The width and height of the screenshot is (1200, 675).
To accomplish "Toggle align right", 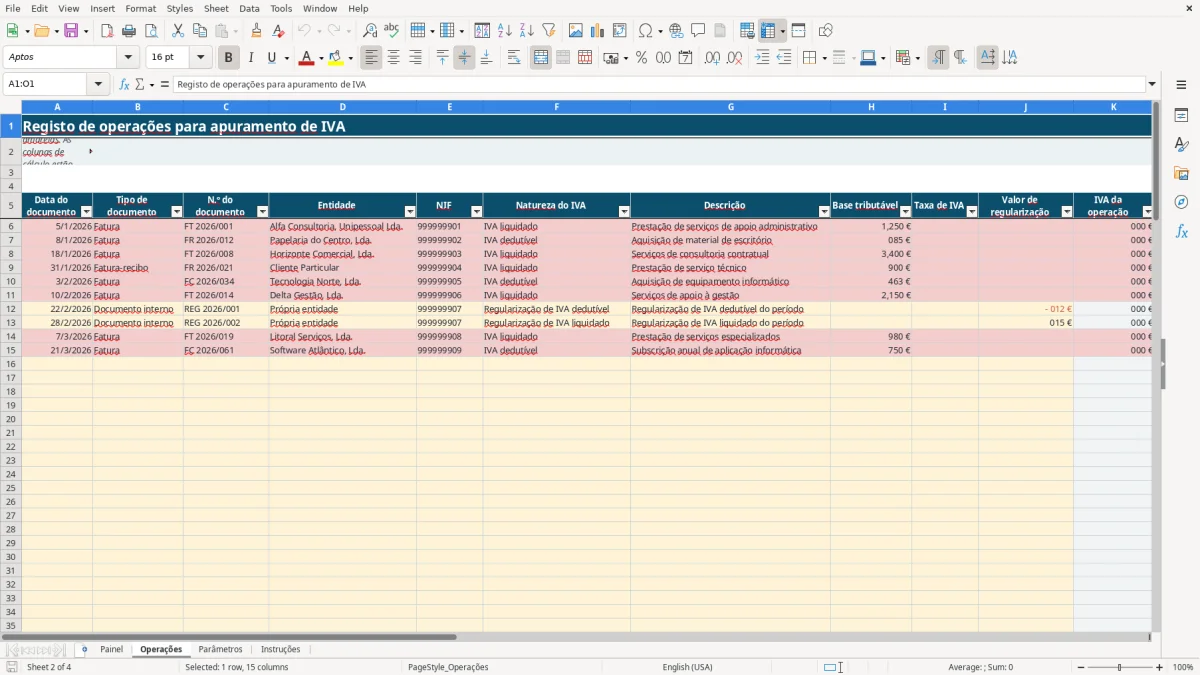I will (415, 58).
